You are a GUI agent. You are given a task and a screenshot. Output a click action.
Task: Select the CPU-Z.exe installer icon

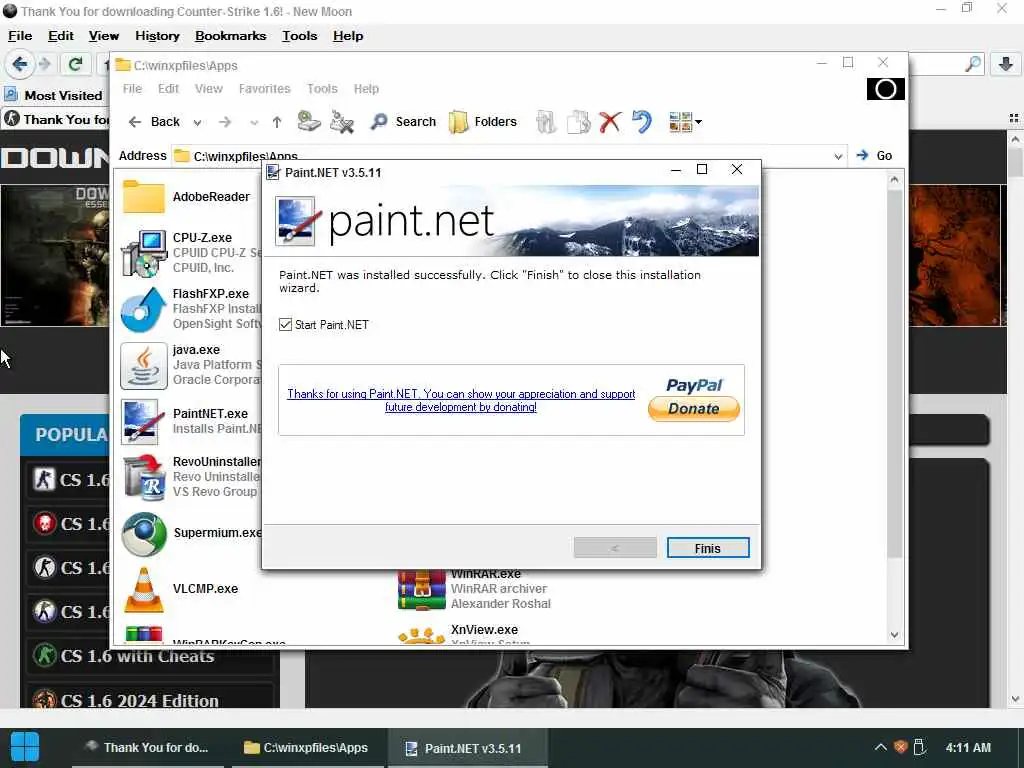tap(144, 253)
